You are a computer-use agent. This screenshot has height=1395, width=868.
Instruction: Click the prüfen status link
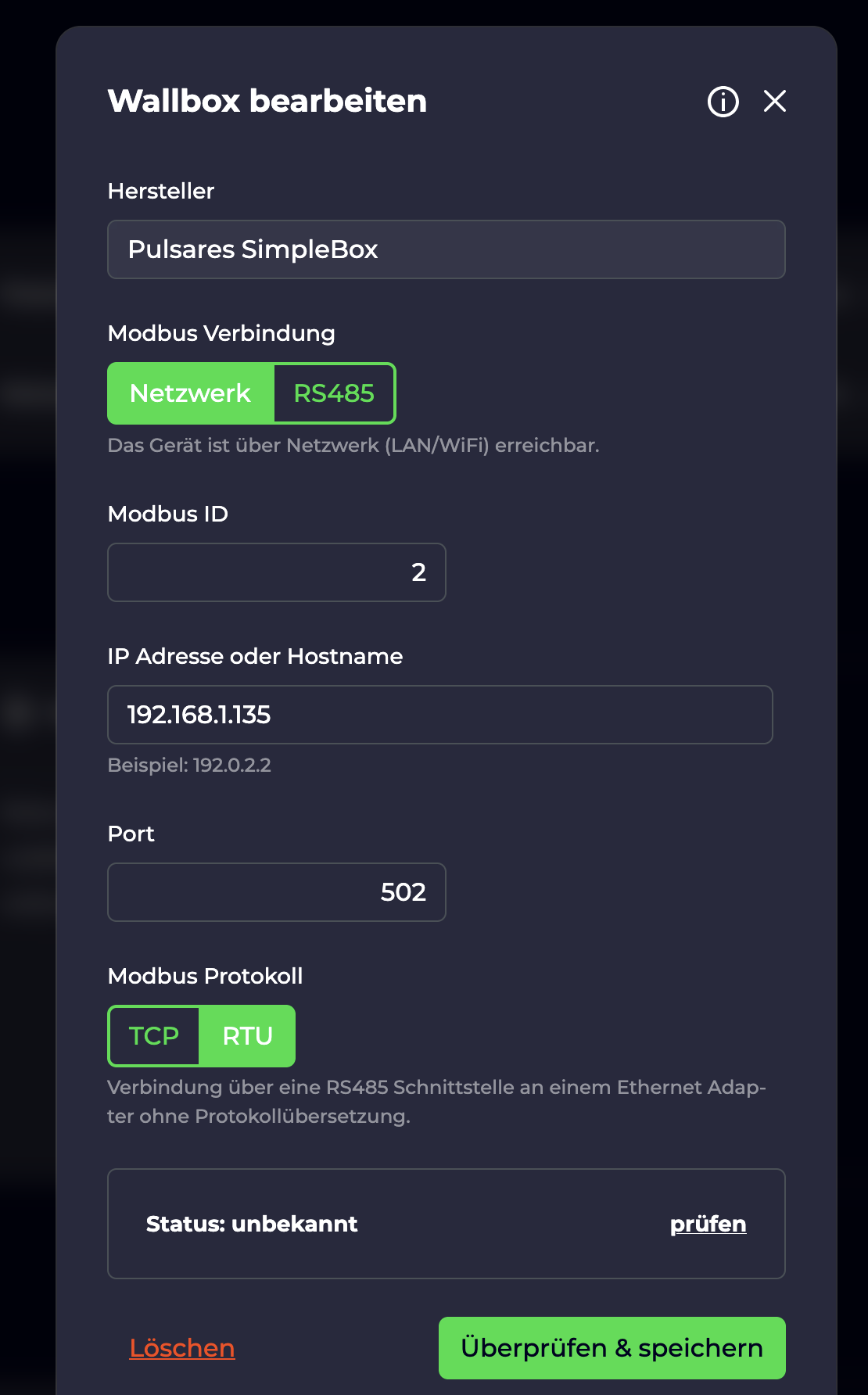point(708,1224)
